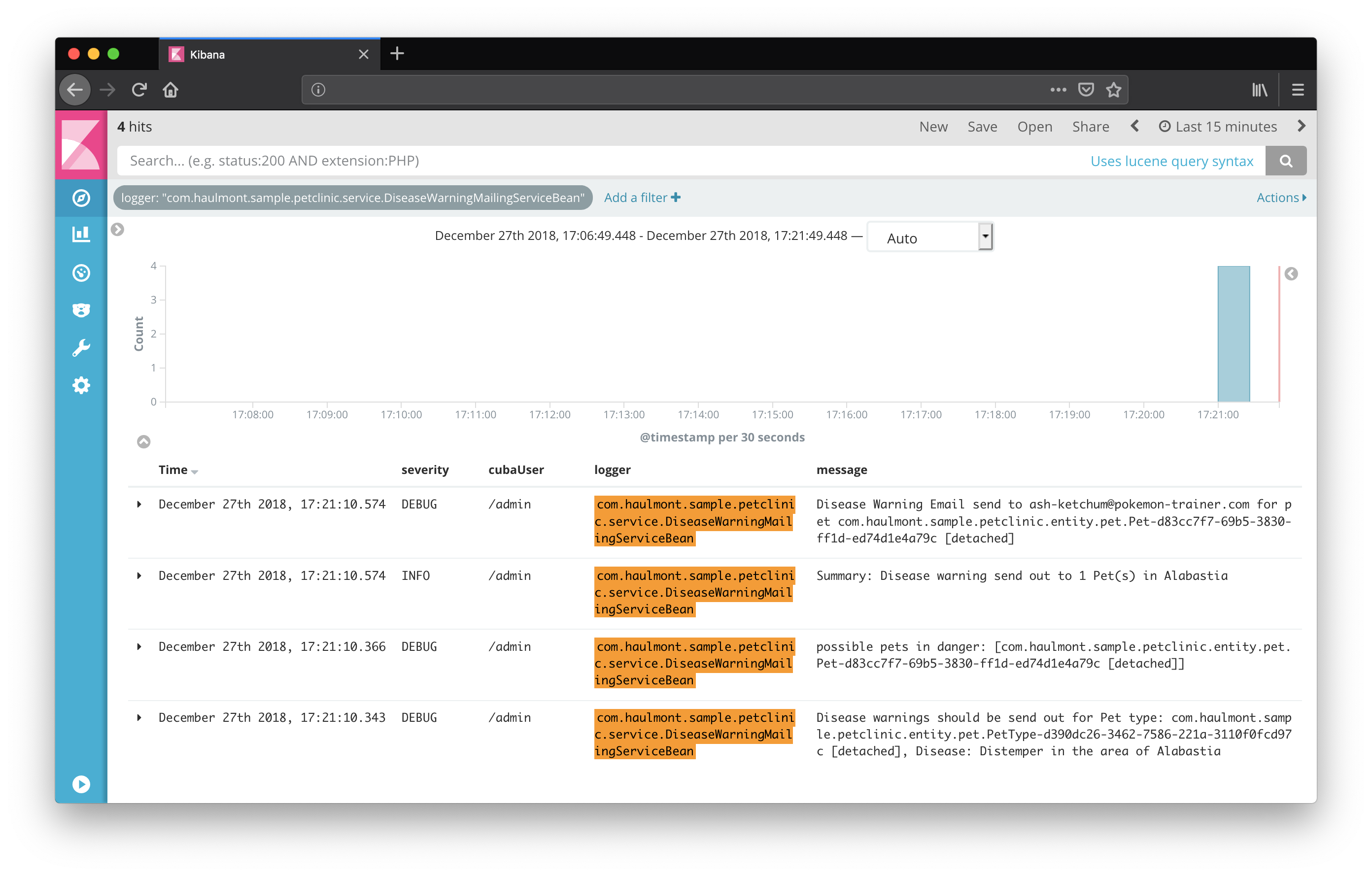
Task: Click the magnifier search submit button
Action: (x=1285, y=161)
